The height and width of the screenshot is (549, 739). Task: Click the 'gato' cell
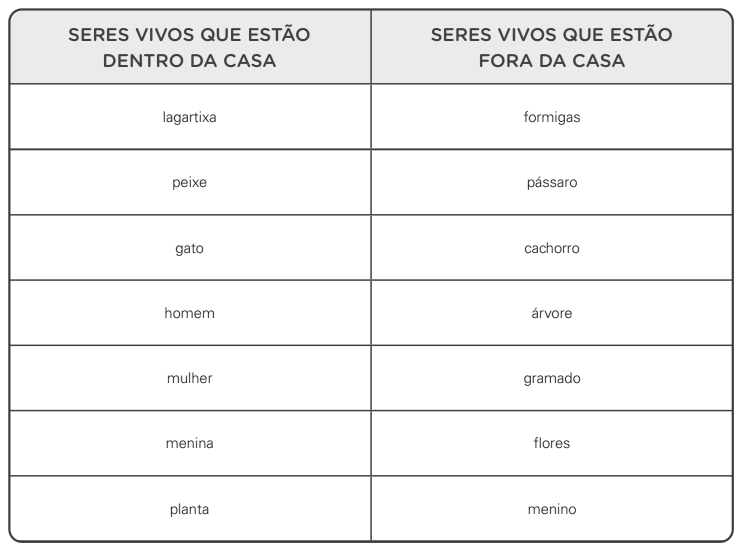click(189, 248)
